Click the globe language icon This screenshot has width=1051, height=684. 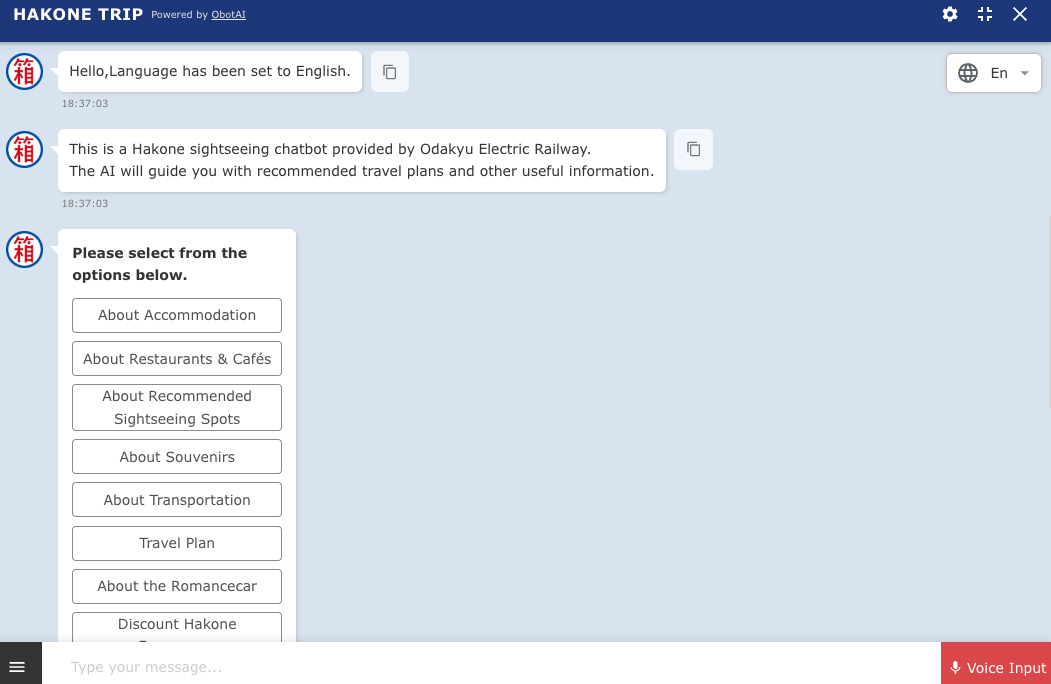tap(968, 73)
